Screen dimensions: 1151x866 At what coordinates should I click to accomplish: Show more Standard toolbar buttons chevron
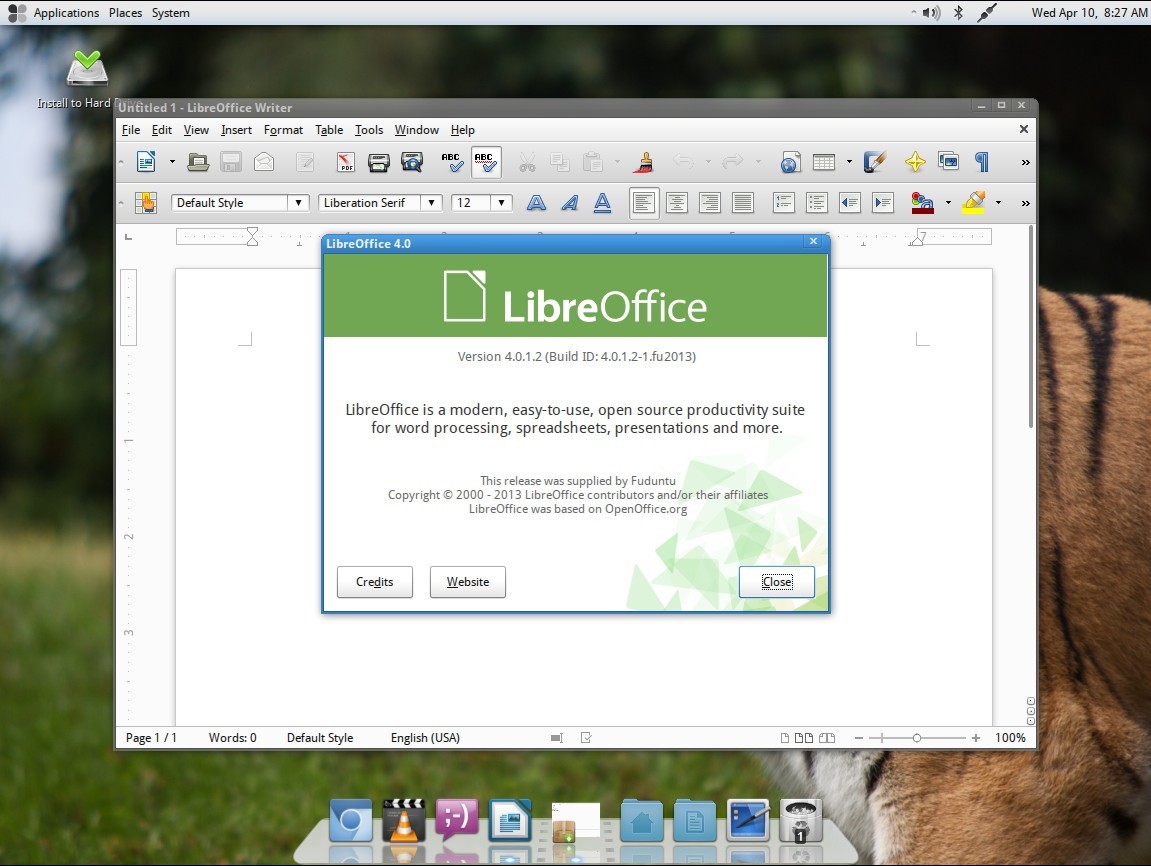(x=1025, y=162)
